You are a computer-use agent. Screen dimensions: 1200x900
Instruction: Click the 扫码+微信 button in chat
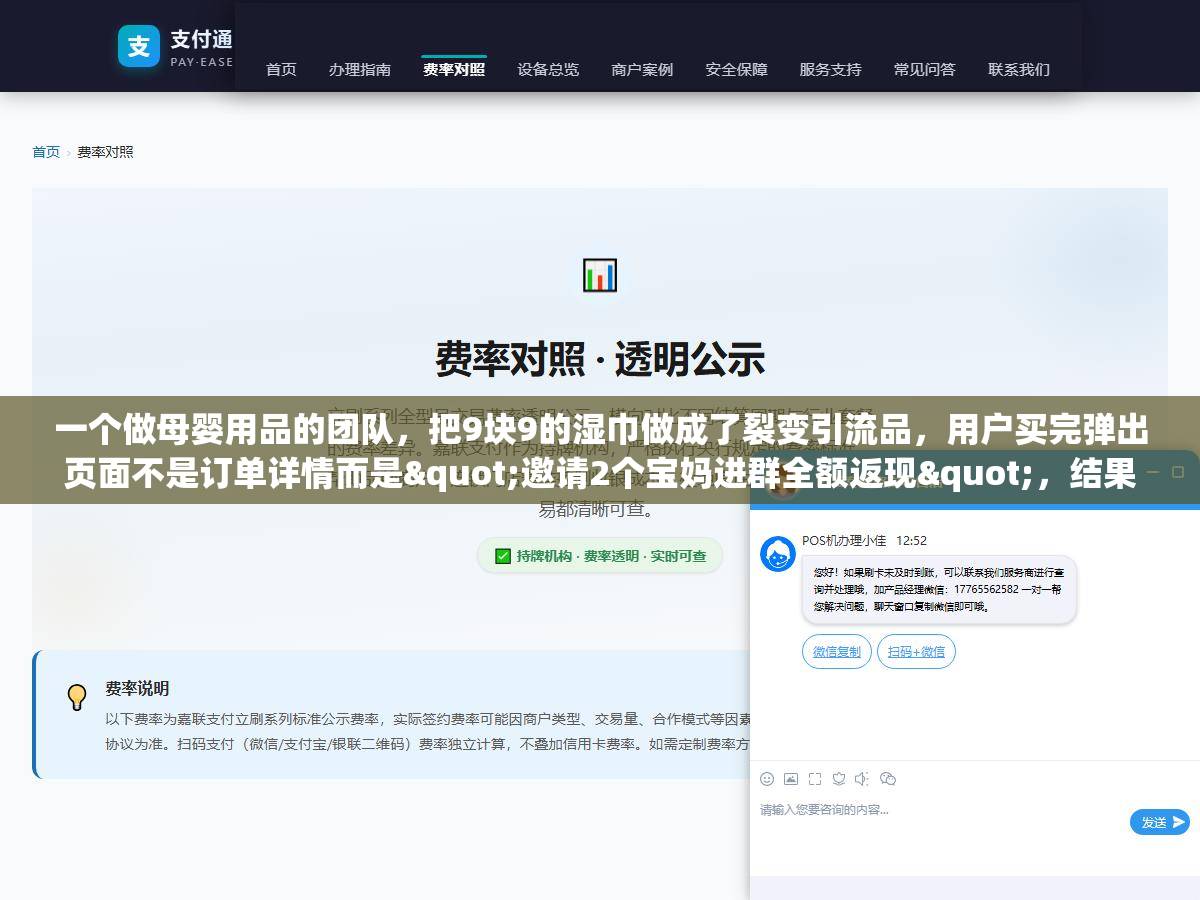pos(916,652)
